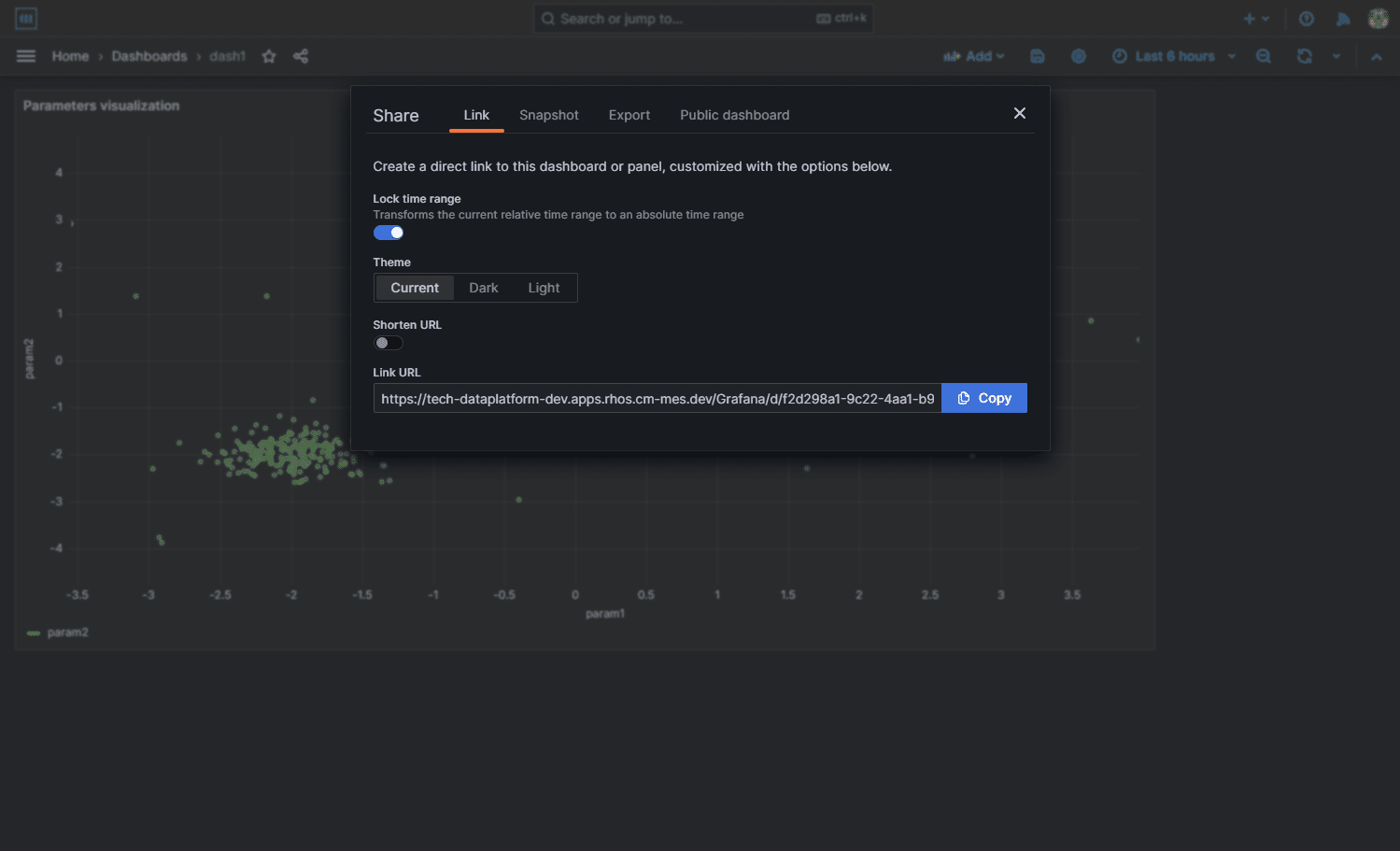
Task: Collapse the top toolbar with the chevron-up icon
Action: click(1377, 56)
